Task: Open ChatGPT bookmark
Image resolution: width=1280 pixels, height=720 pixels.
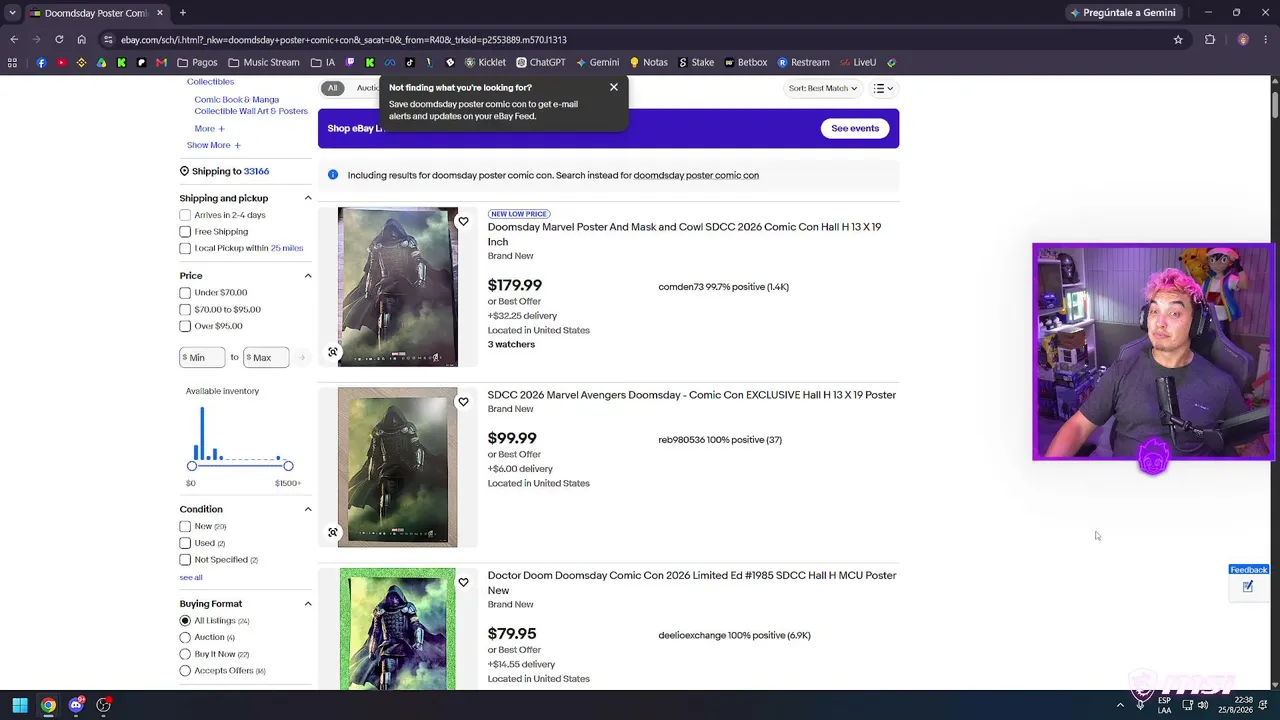Action: [x=540, y=62]
